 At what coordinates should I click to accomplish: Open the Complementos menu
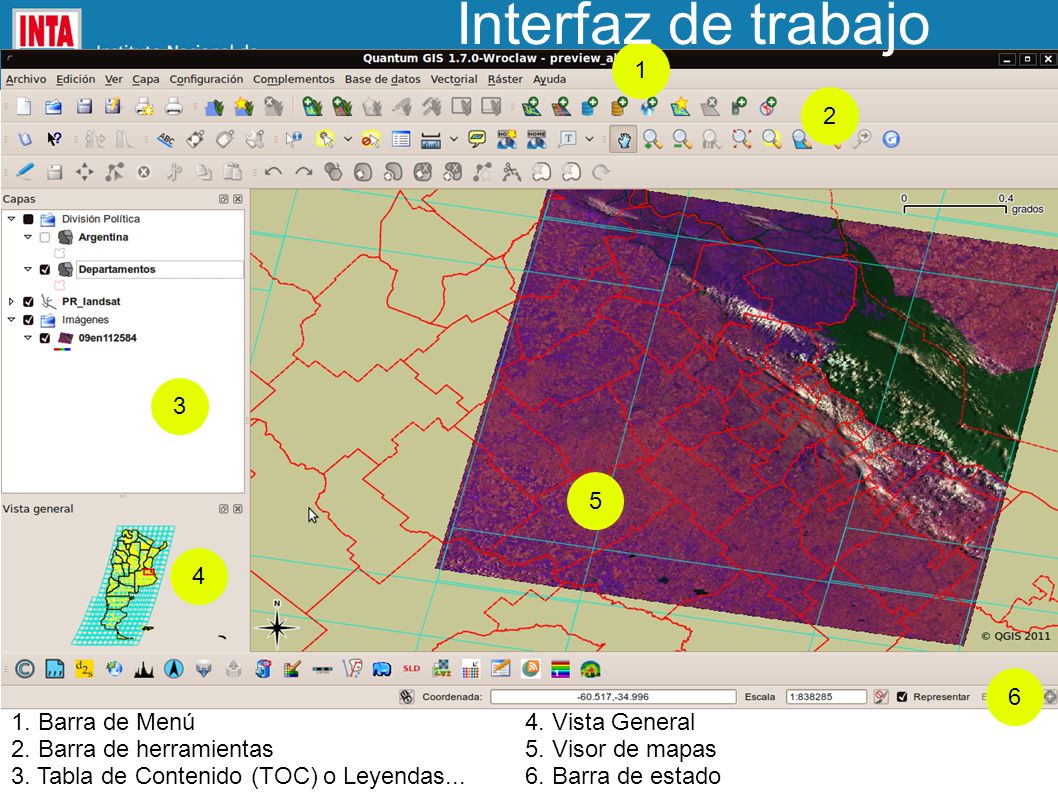coord(294,79)
